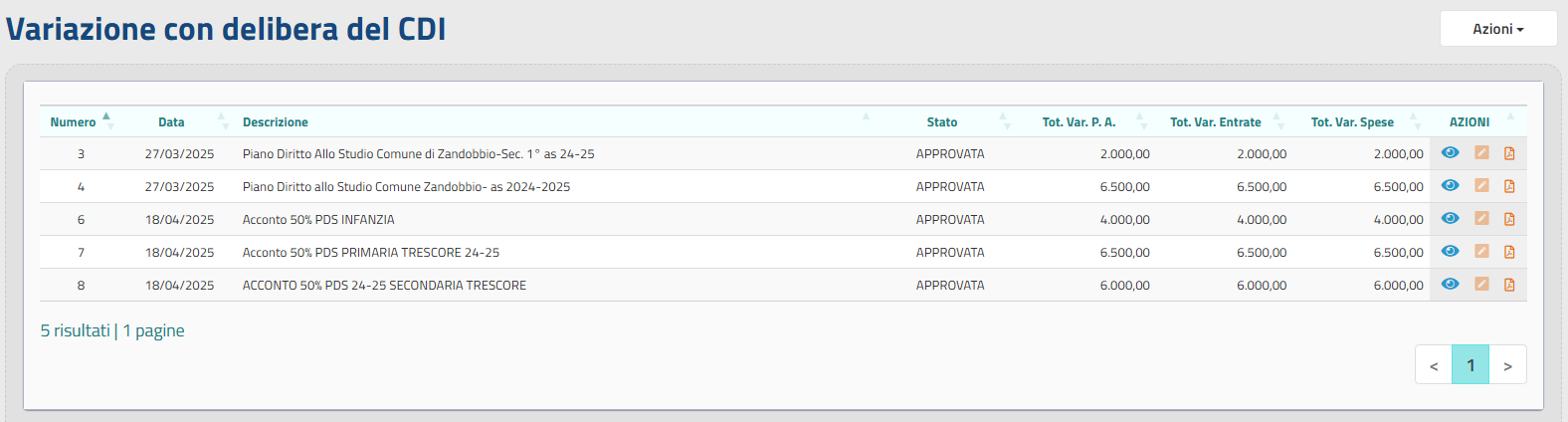Sort table by Data column
Viewport: 1568px width, 422px height.
171,122
